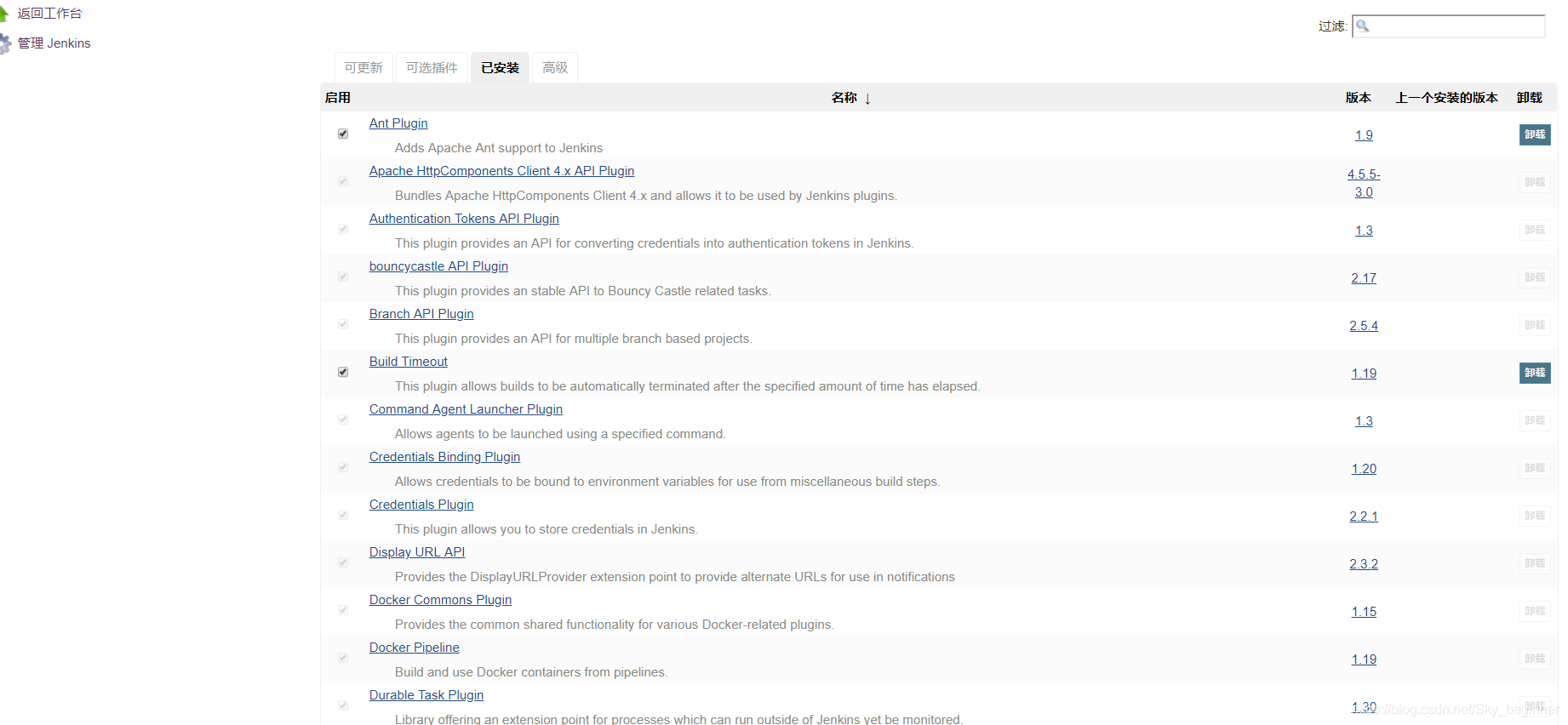Image resolution: width=1568 pixels, height=725 pixels.
Task: Uninstall the Build Timeout plugin
Action: 1535,373
